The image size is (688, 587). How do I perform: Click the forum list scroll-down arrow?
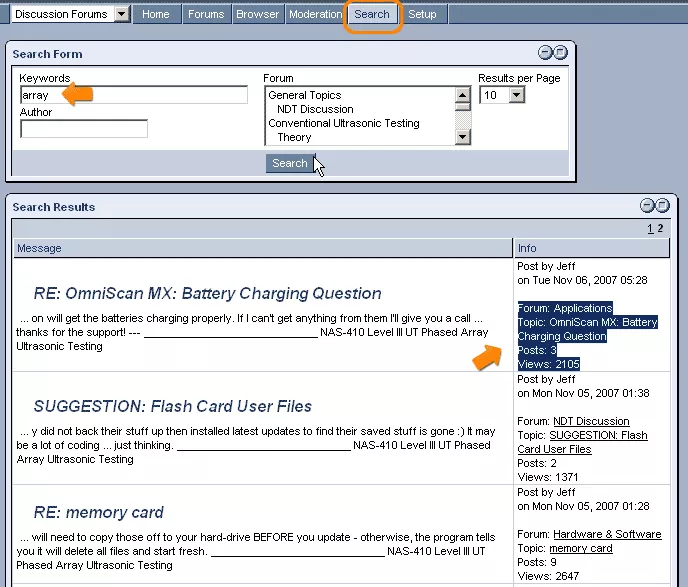[x=462, y=137]
